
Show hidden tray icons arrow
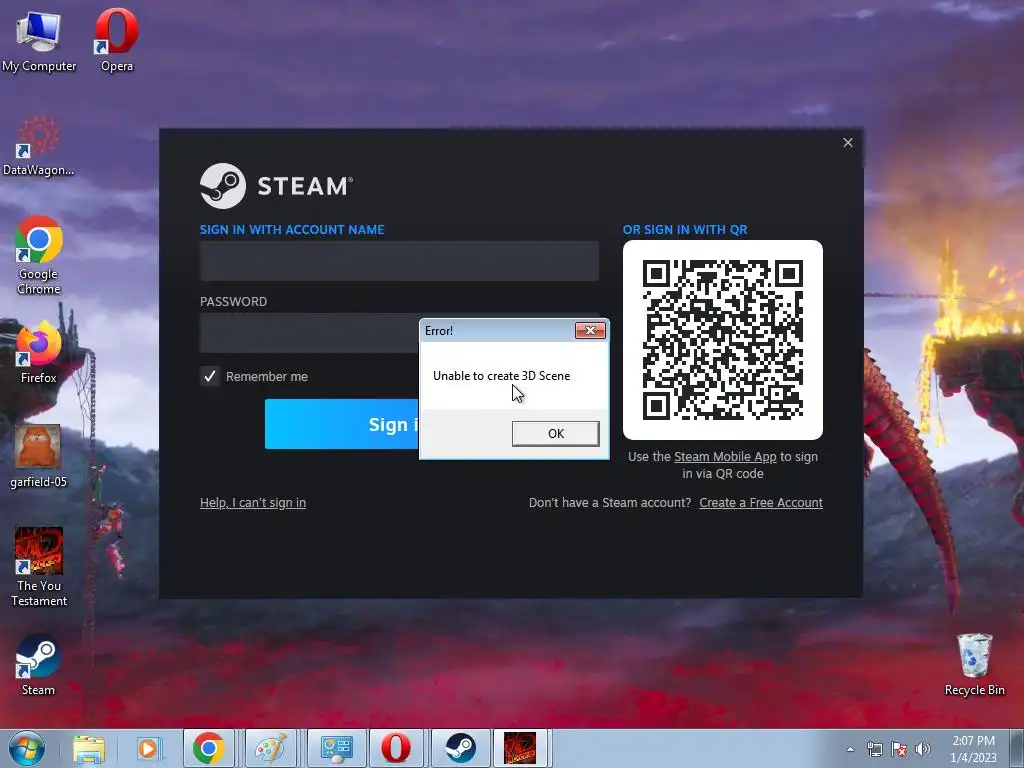coord(850,749)
